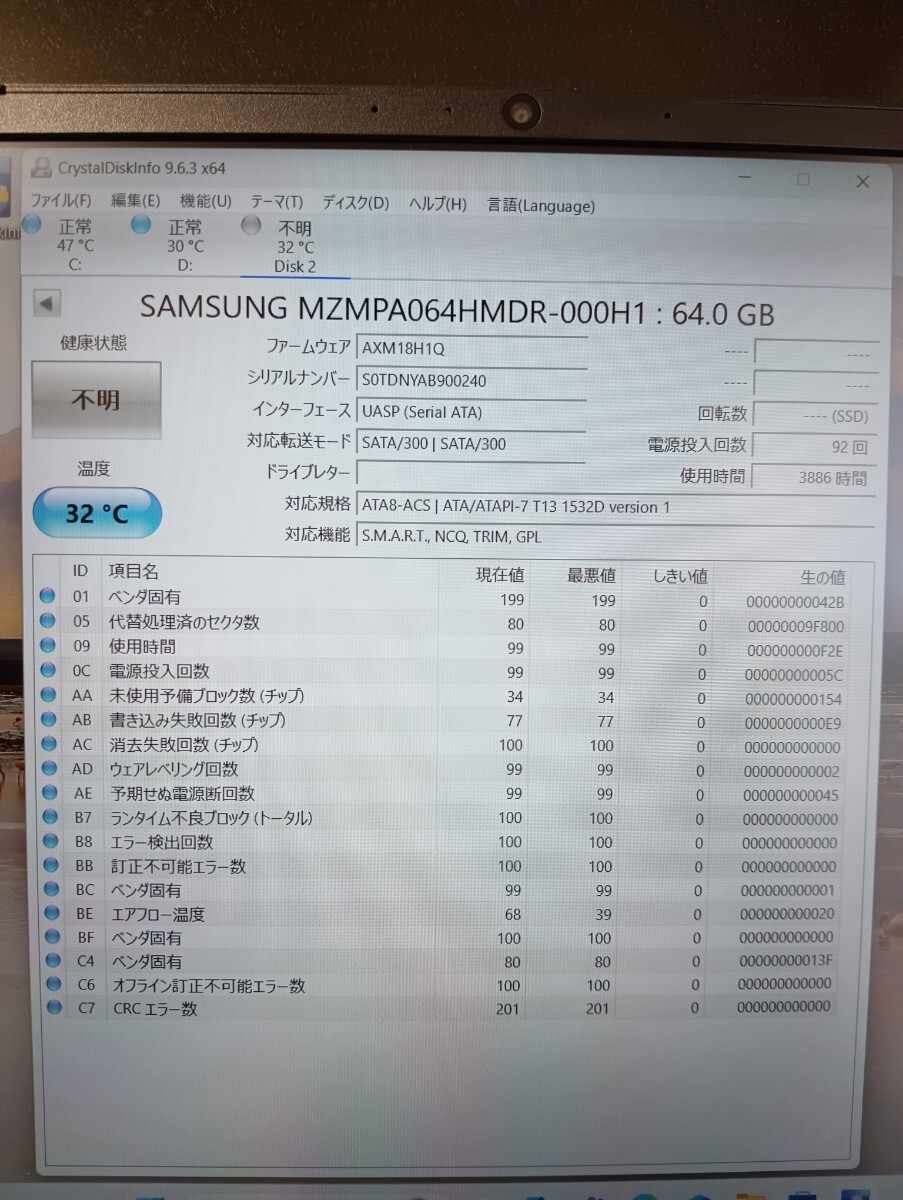Click the row name 書き込み失敗回数 (チップ)

point(197,720)
